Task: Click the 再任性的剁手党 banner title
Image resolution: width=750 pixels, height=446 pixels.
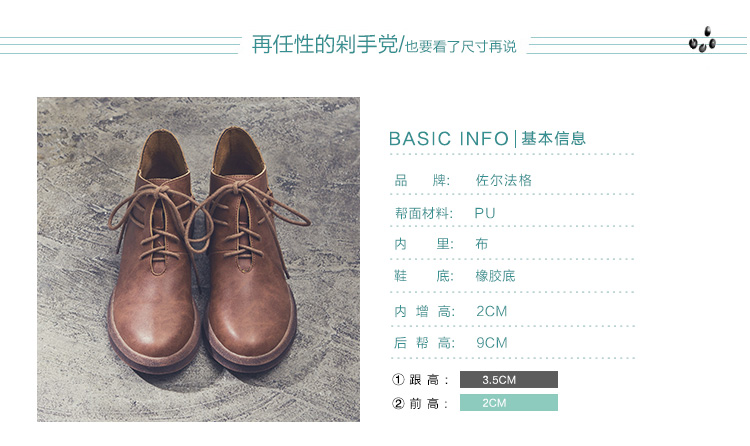Action: (325, 45)
